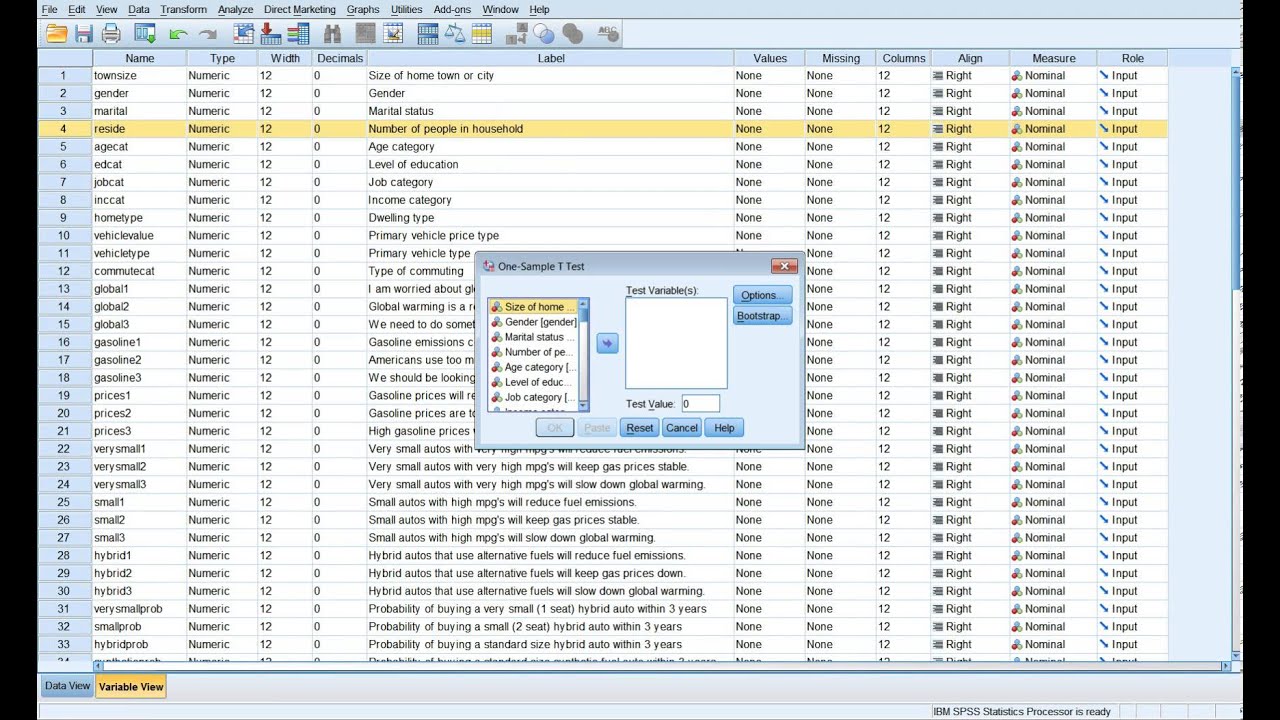Click the blue arrow move-variable button
1280x720 pixels.
[607, 343]
